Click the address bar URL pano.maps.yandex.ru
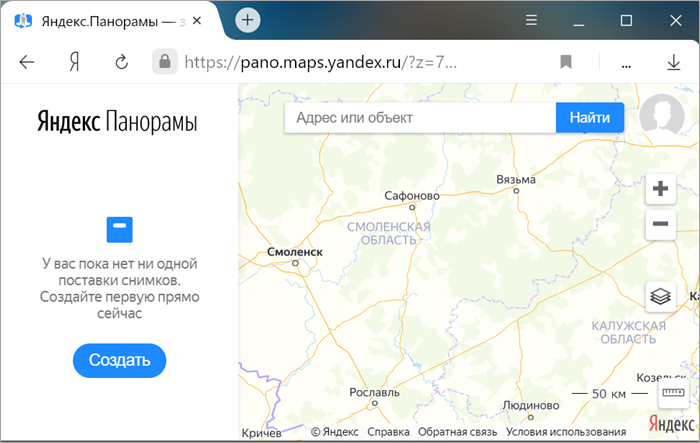The width and height of the screenshot is (700, 443). pyautogui.click(x=321, y=62)
